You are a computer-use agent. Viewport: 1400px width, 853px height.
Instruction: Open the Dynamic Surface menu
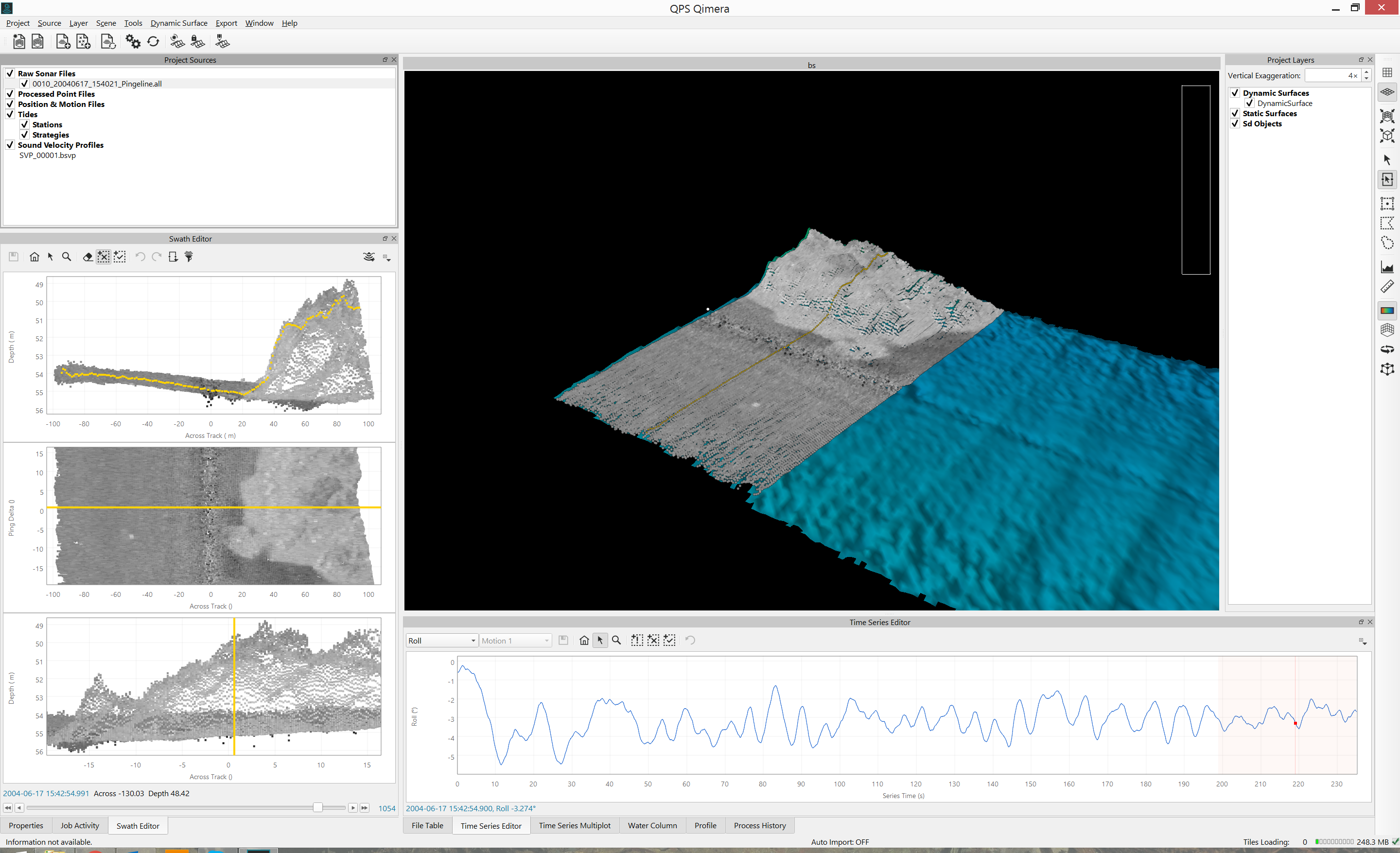pyautogui.click(x=178, y=23)
